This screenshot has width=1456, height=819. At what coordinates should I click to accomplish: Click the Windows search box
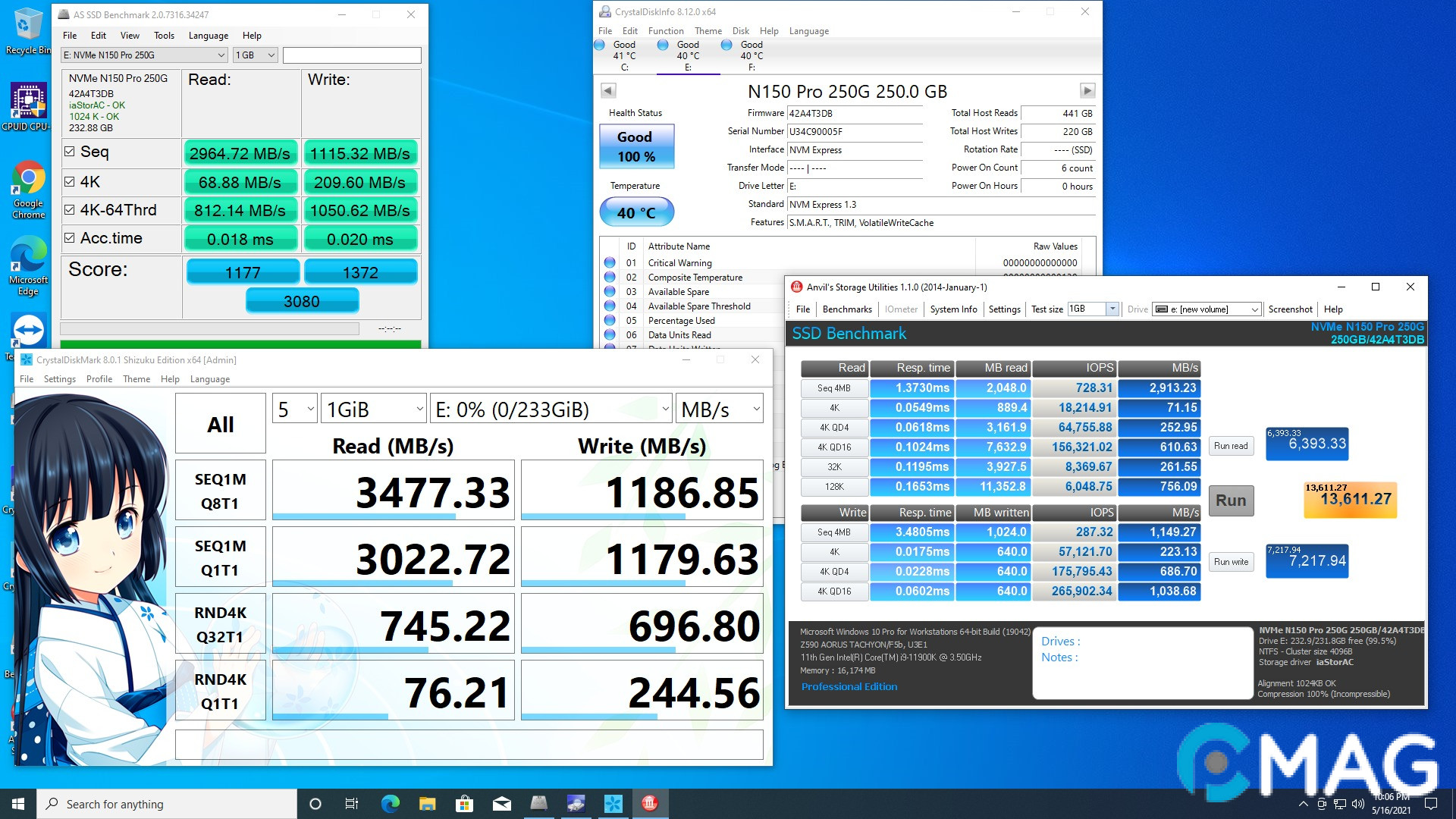point(167,804)
